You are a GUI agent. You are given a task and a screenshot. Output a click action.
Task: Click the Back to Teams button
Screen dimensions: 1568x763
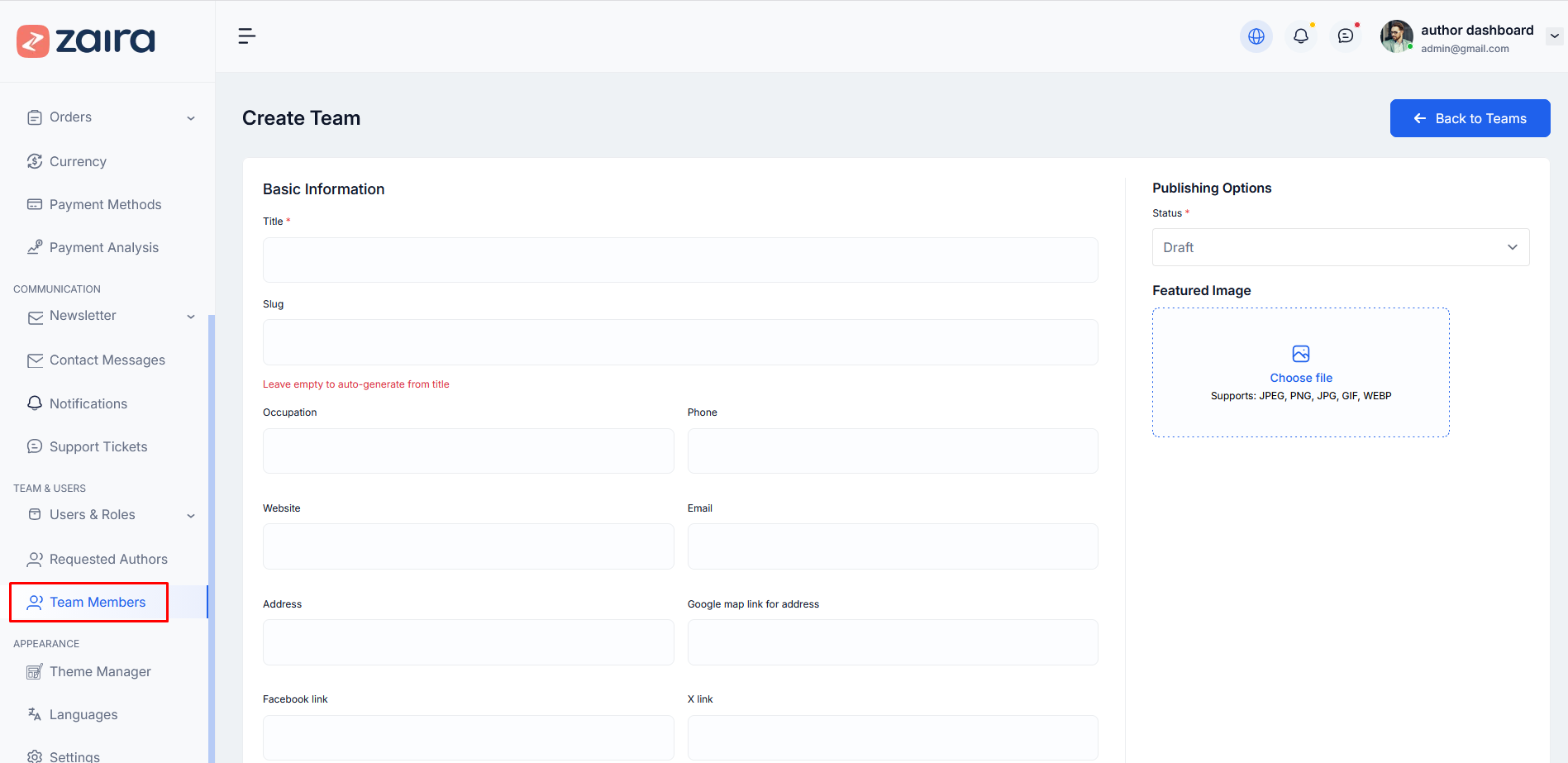pos(1469,118)
